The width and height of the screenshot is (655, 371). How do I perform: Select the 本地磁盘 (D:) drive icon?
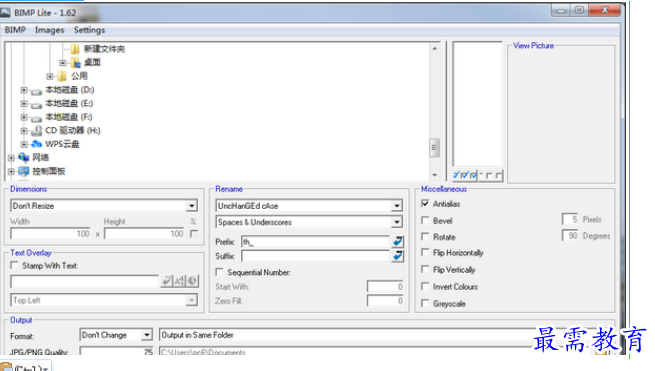(x=36, y=91)
